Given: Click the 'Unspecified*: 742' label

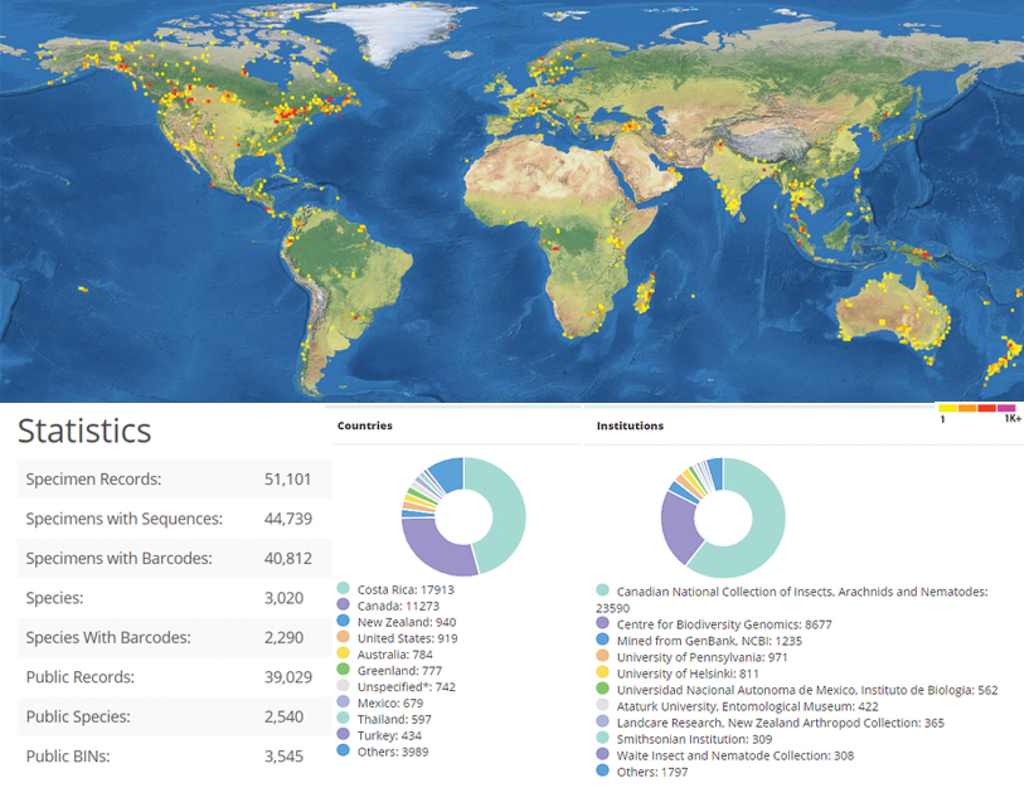Looking at the screenshot, I should click(x=406, y=687).
